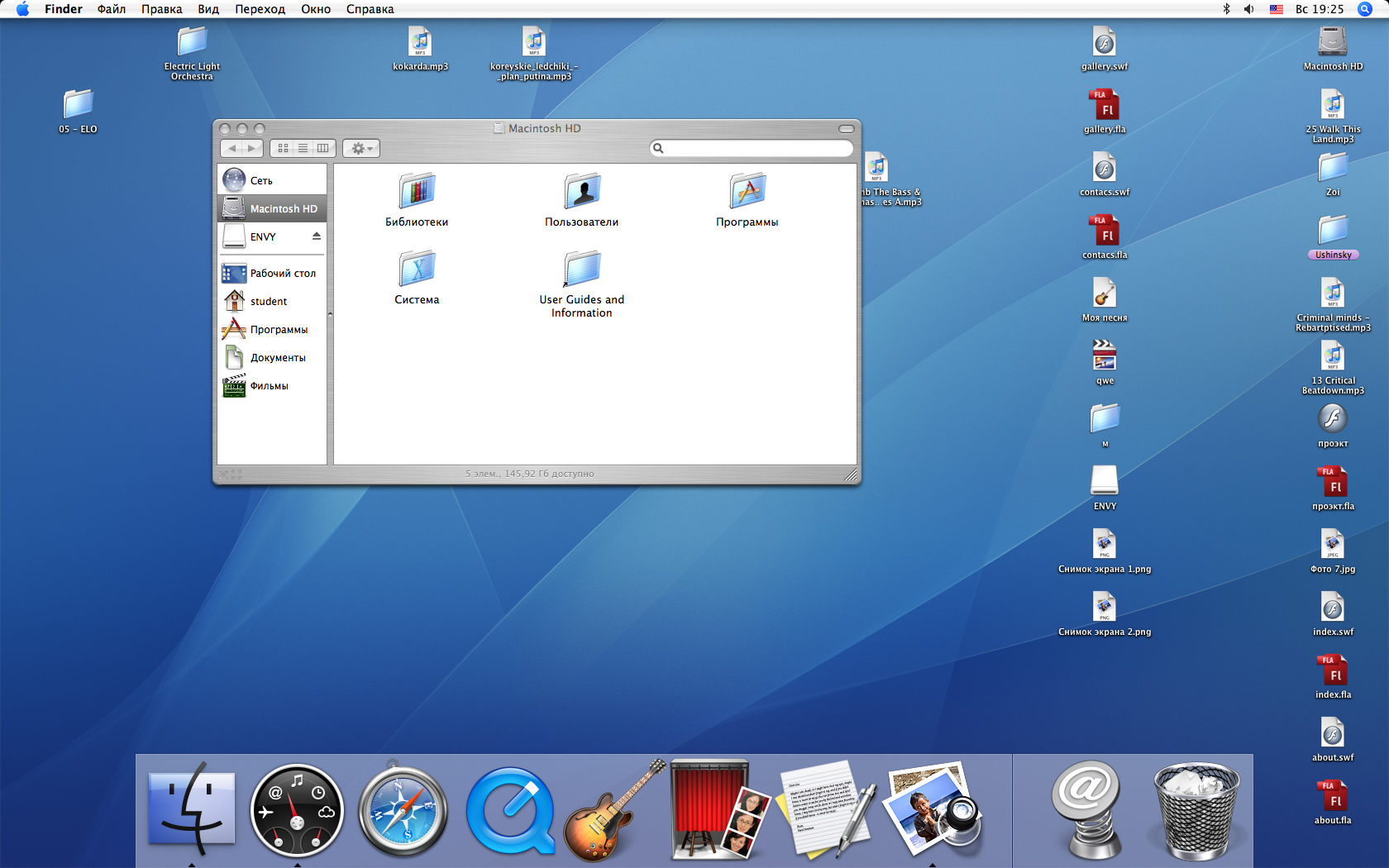The image size is (1389, 868).
Task: Select Macintosh HD in the Finder sidebar
Action: click(x=272, y=208)
